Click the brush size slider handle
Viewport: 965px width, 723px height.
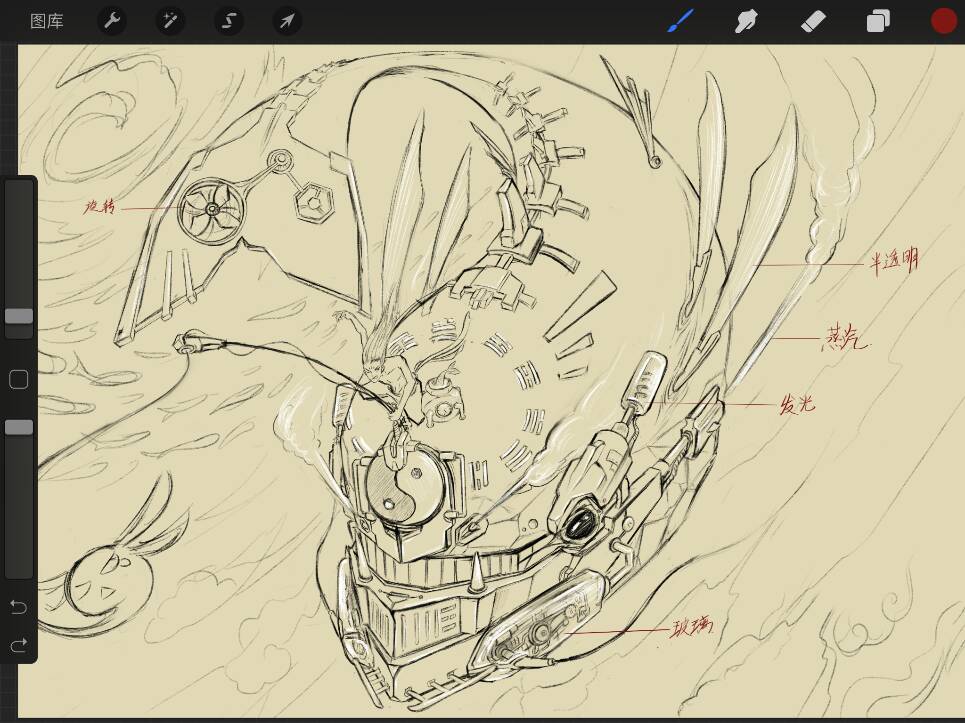point(19,316)
